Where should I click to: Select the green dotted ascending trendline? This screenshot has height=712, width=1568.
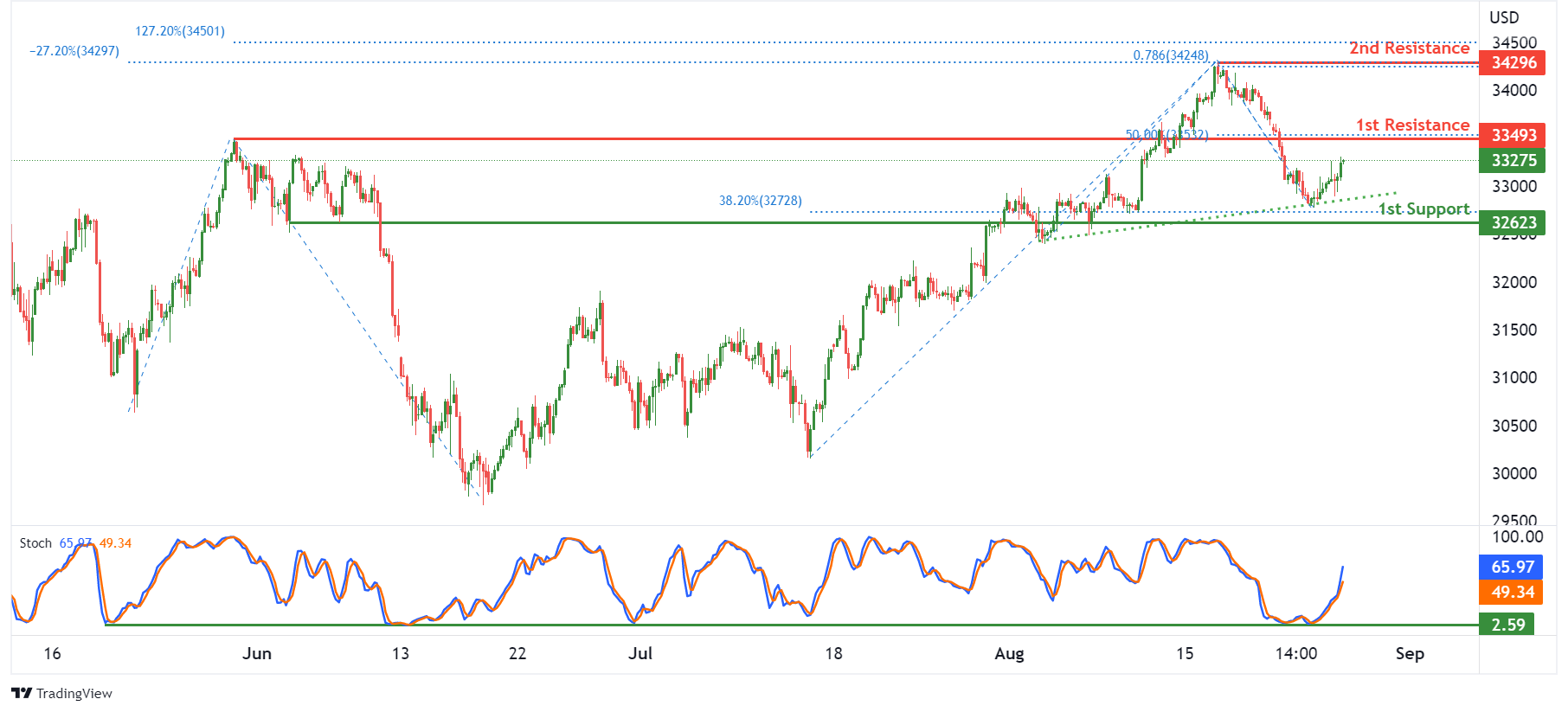click(x=1218, y=216)
